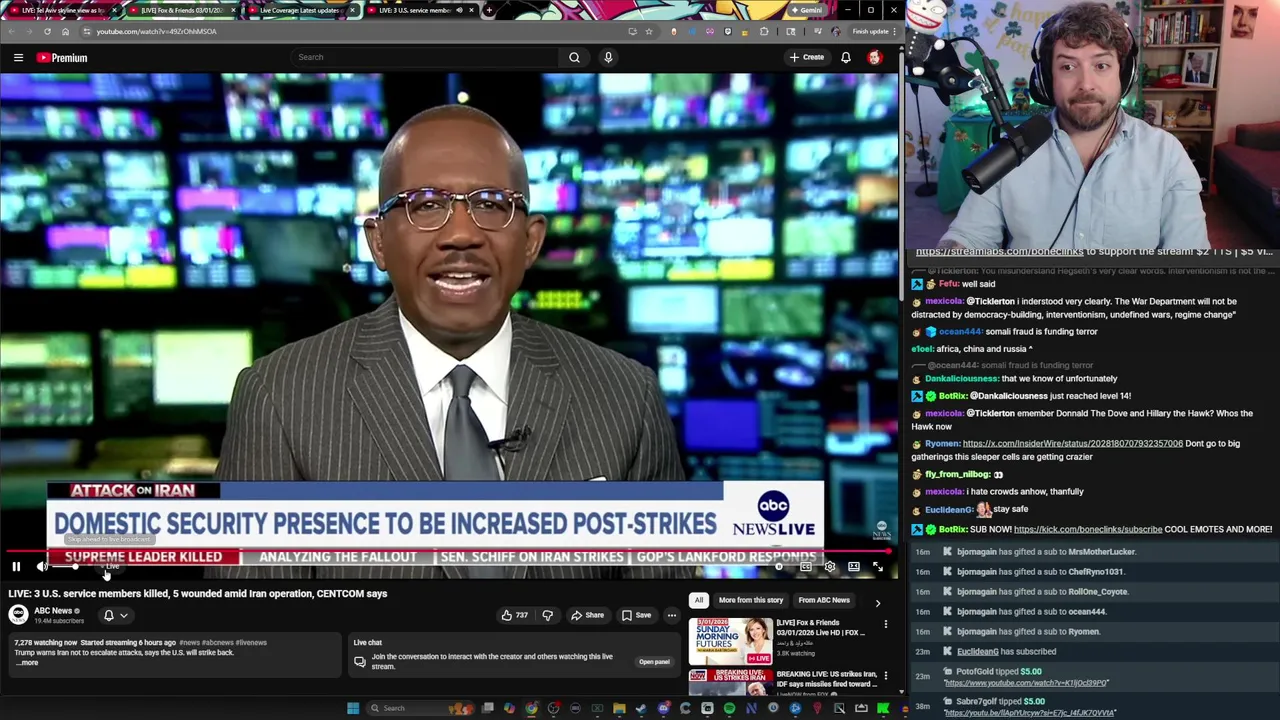Reload the YouTube page

[47, 31]
